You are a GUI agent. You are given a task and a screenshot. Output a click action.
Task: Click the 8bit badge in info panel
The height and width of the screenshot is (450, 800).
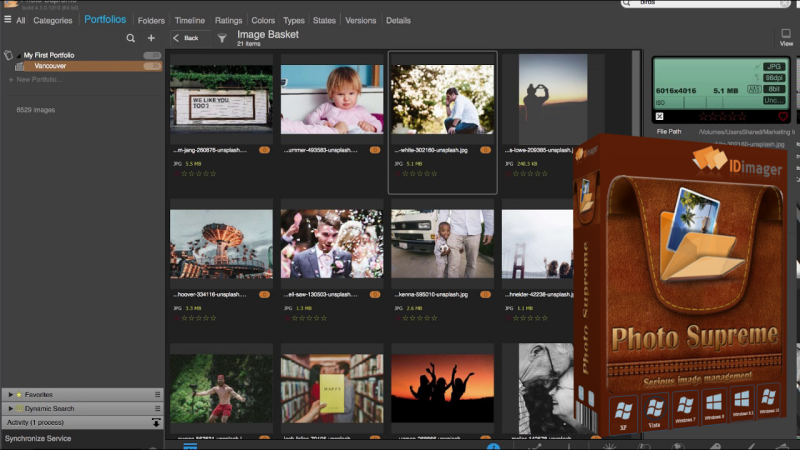point(773,89)
